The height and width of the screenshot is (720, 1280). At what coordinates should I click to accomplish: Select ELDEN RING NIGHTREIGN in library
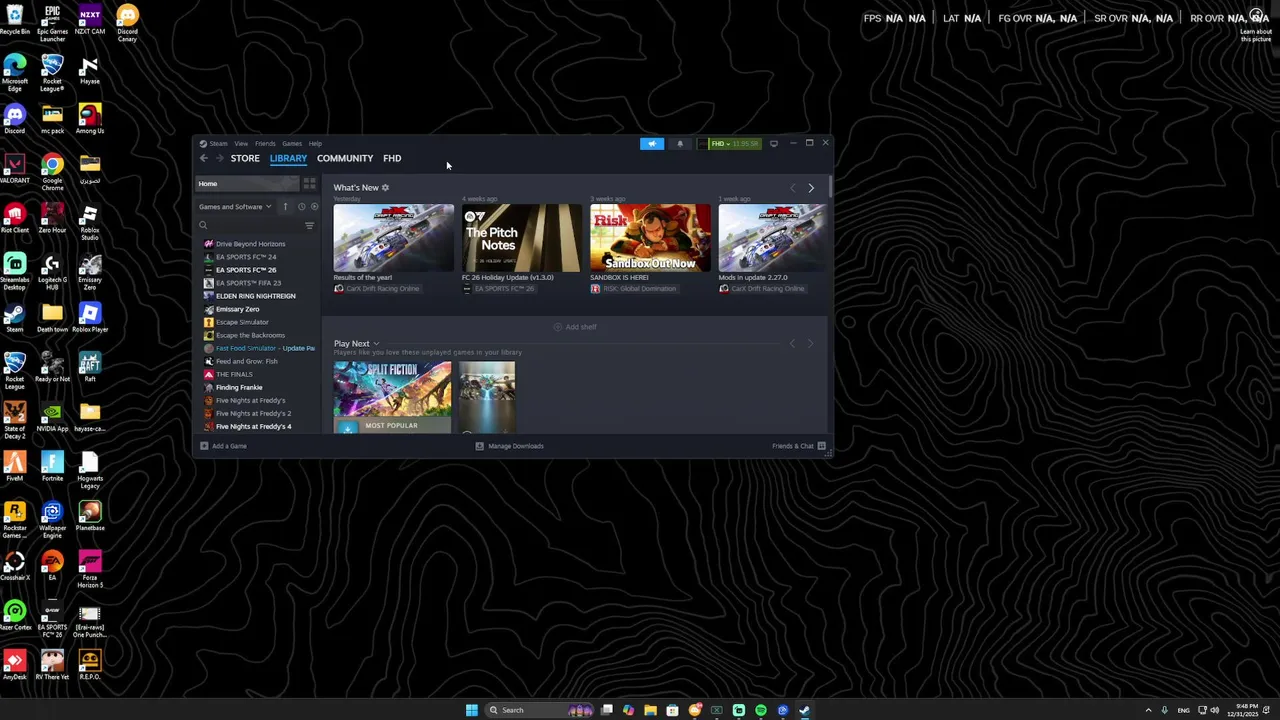(x=256, y=296)
